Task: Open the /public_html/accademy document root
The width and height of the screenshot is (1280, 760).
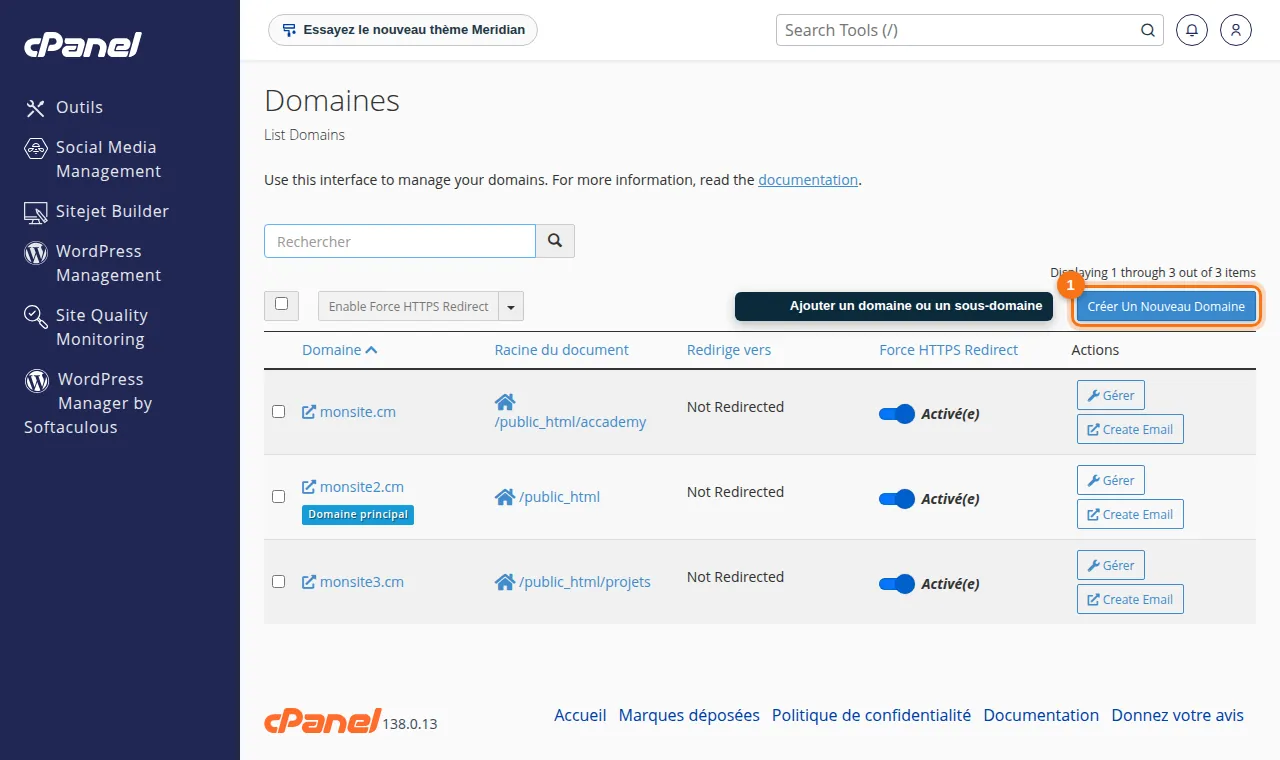Action: click(570, 422)
